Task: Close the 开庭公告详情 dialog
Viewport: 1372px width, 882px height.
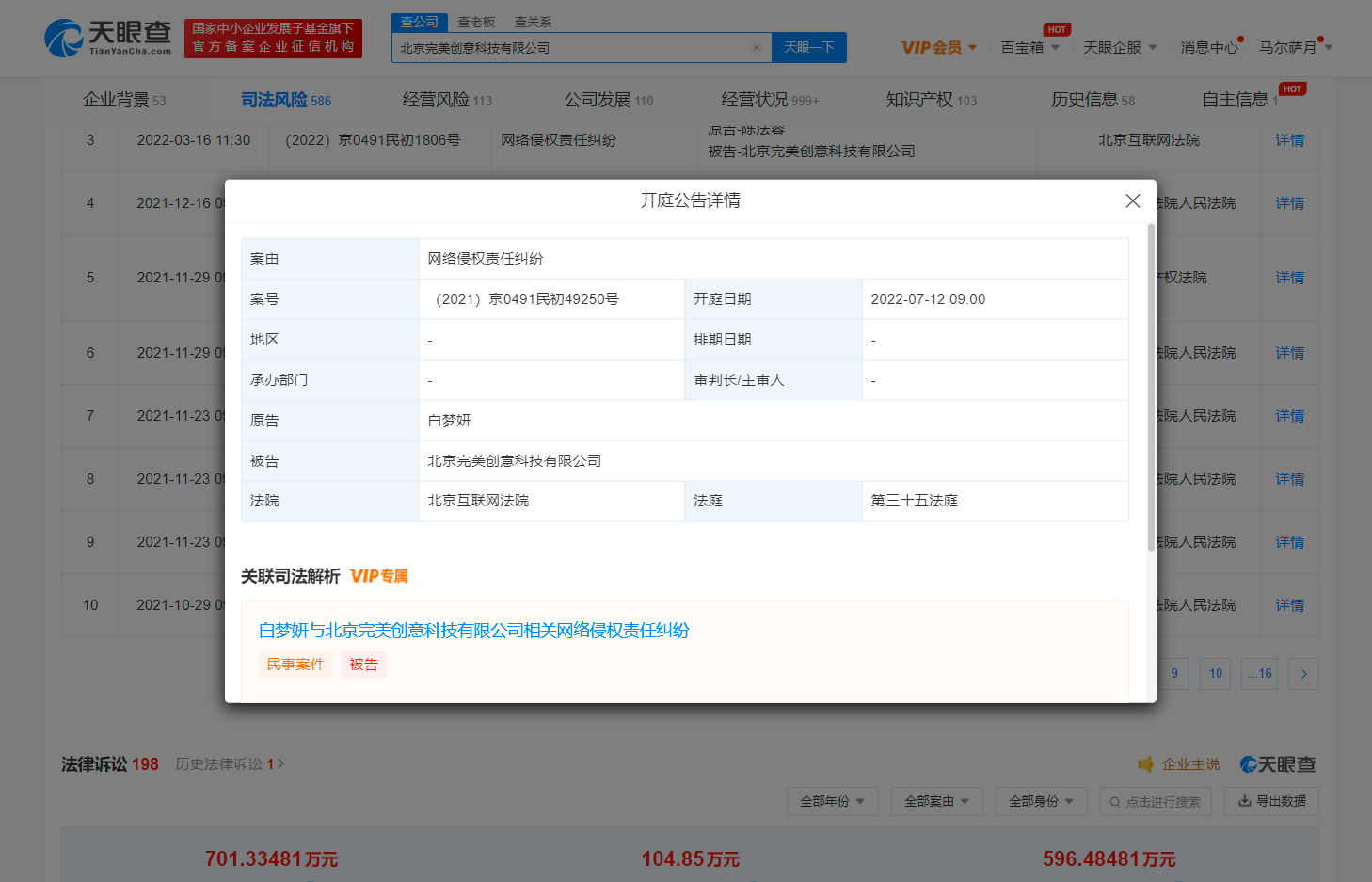Action: click(1132, 200)
